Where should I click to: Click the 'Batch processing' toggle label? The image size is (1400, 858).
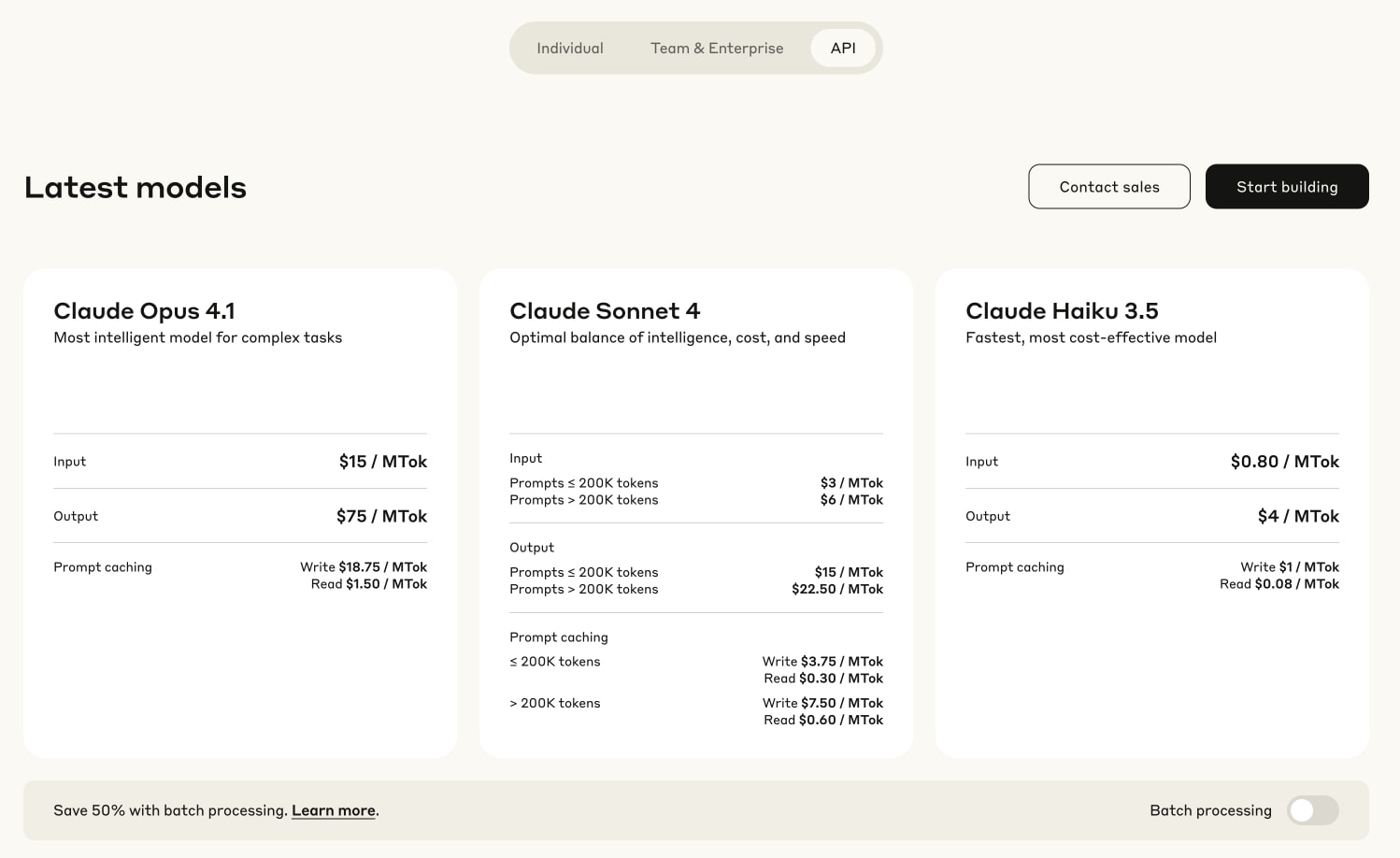1210,810
